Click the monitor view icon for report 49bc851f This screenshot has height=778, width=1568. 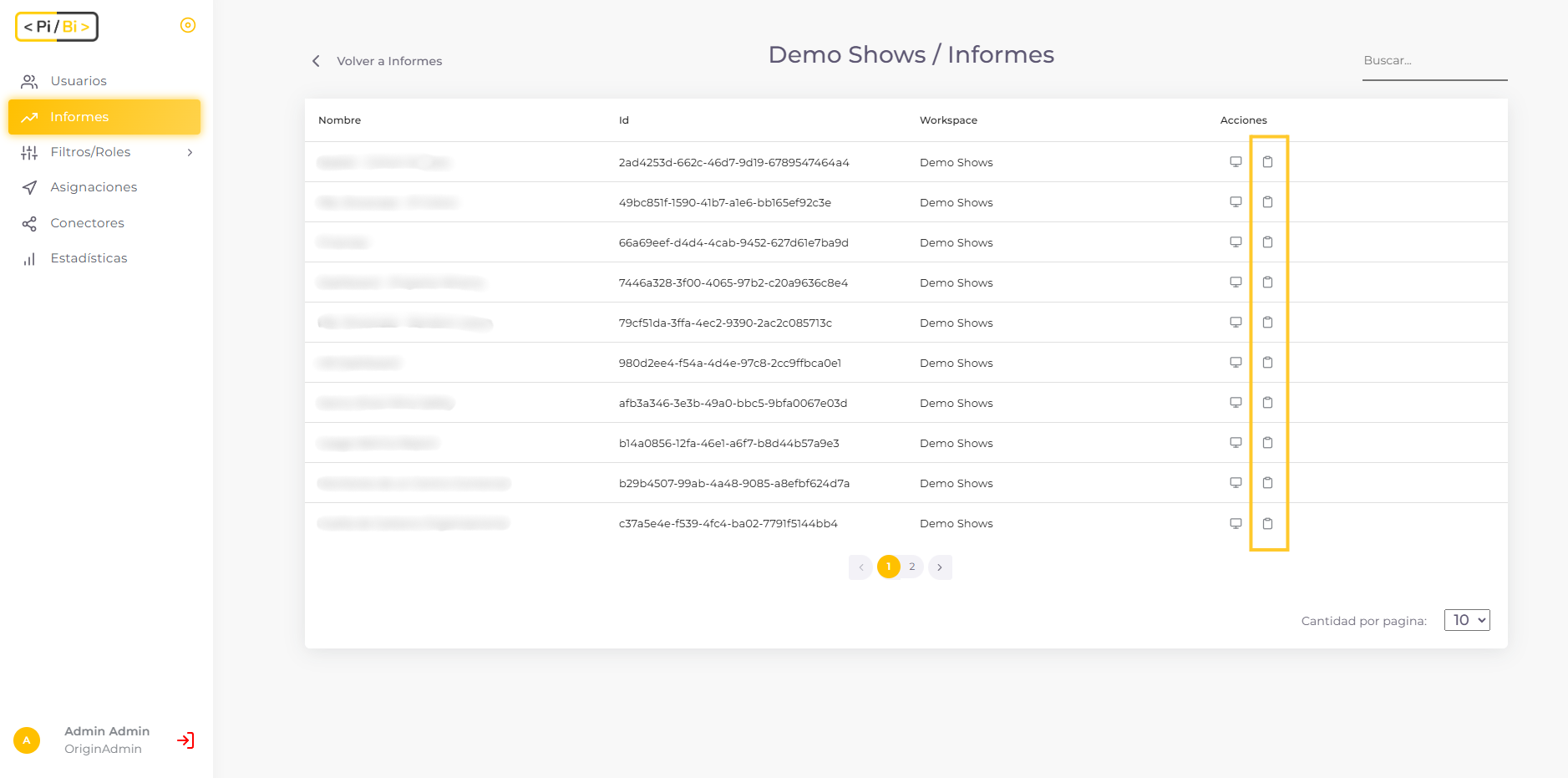click(x=1236, y=202)
